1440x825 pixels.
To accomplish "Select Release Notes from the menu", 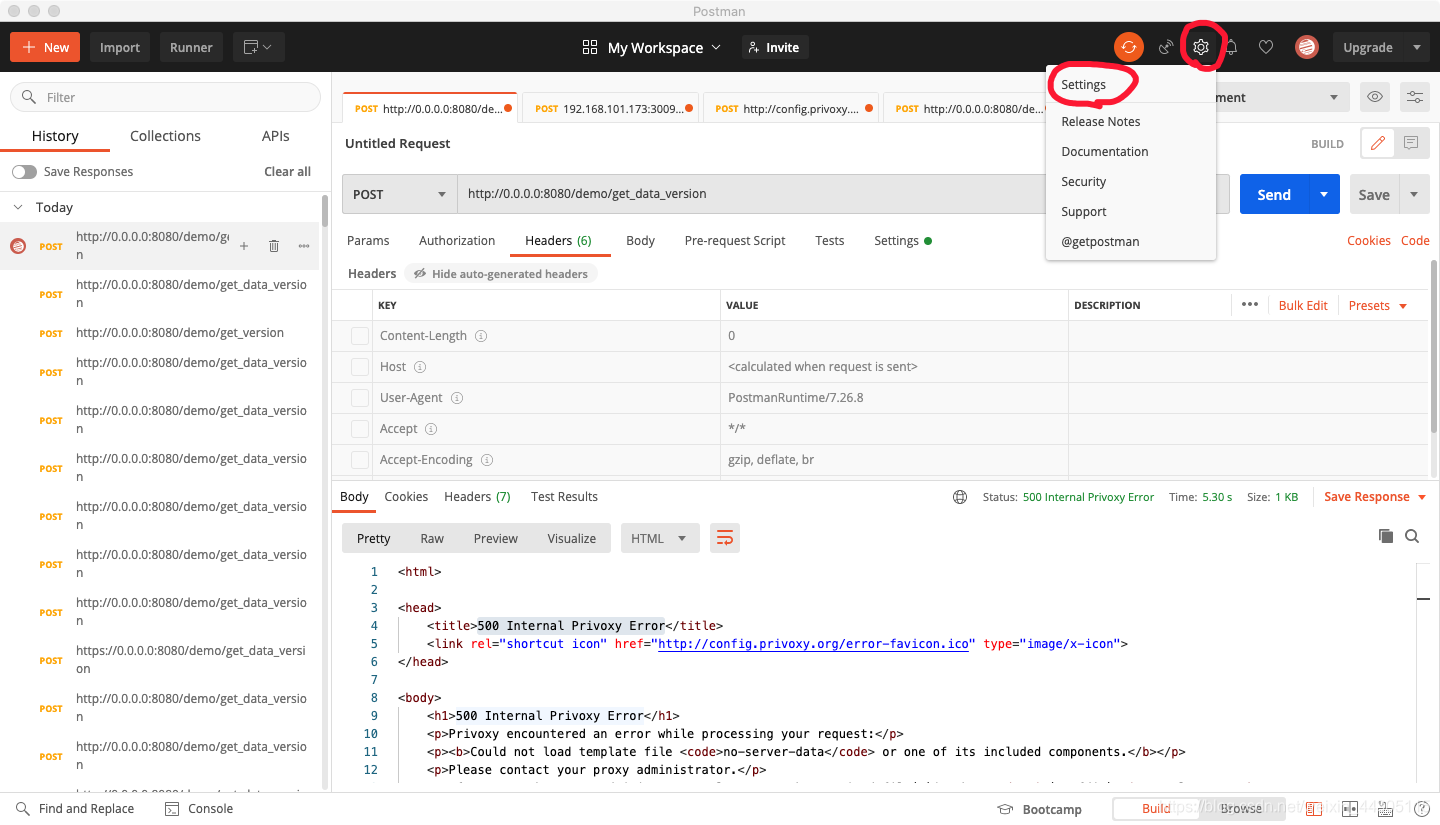I will coord(1100,121).
